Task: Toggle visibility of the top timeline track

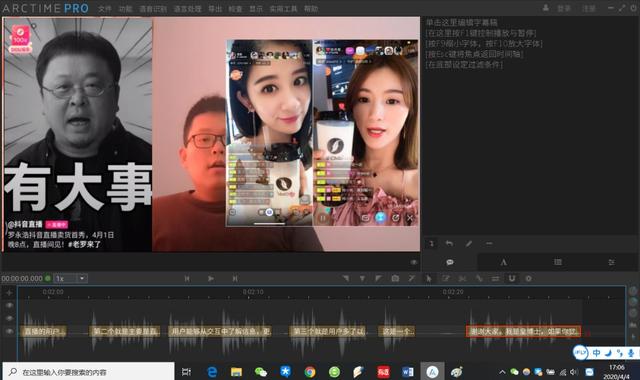Action: (x=9, y=305)
